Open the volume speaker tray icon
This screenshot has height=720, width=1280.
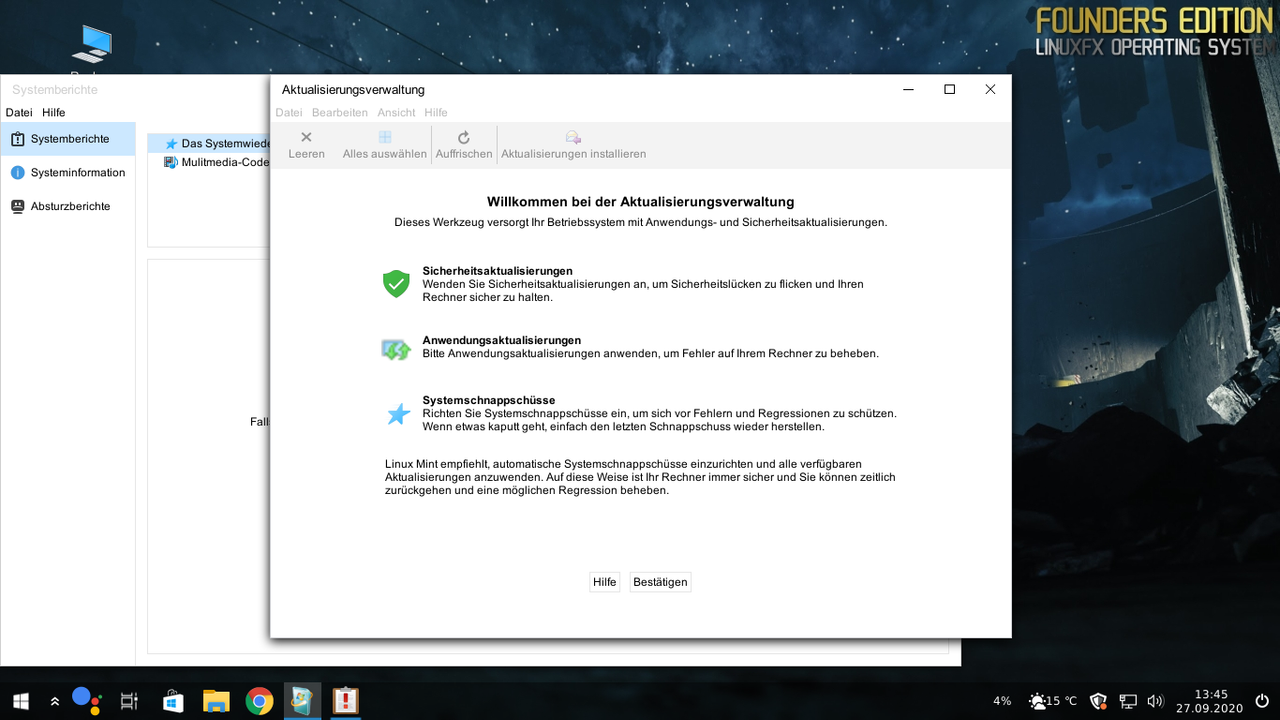coord(1156,701)
